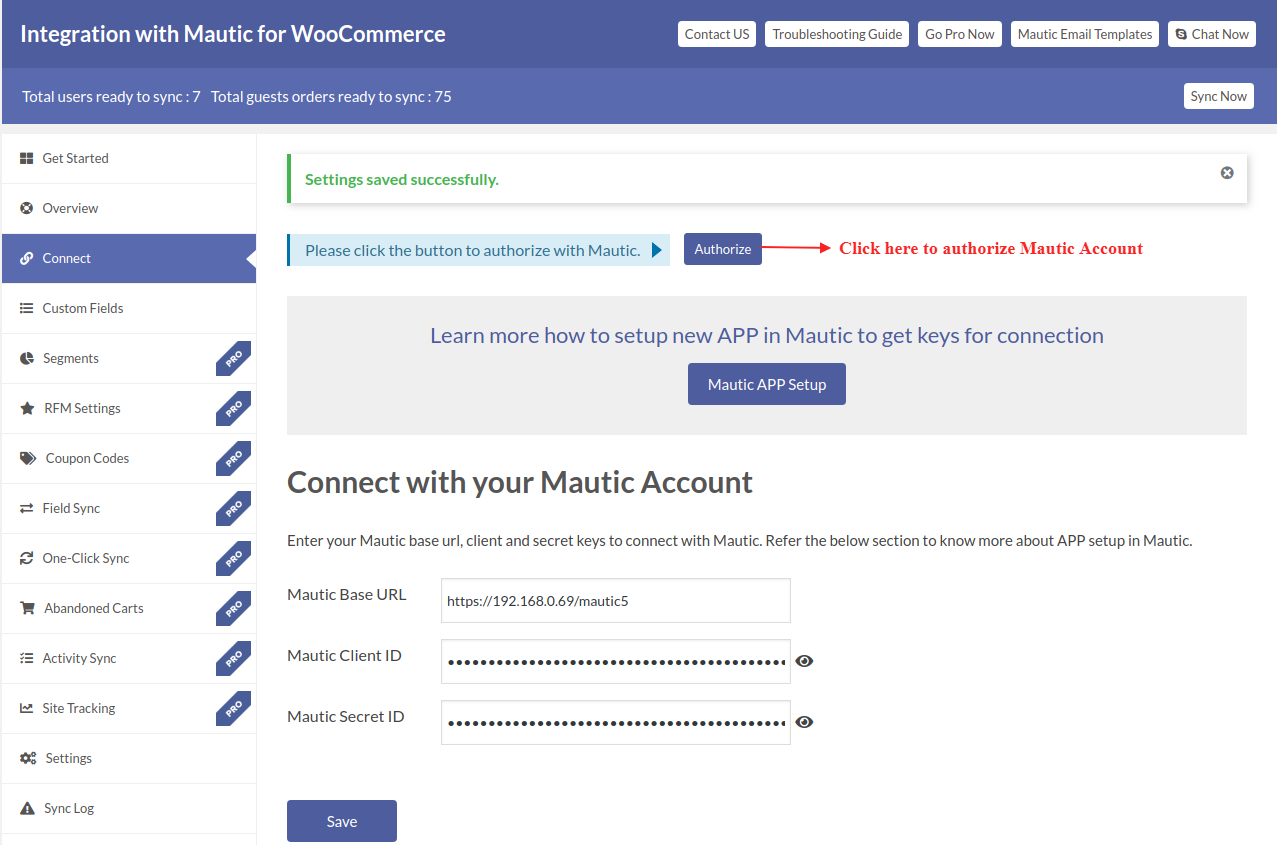
Task: Click the RFM Settings star icon
Action: pos(27,408)
